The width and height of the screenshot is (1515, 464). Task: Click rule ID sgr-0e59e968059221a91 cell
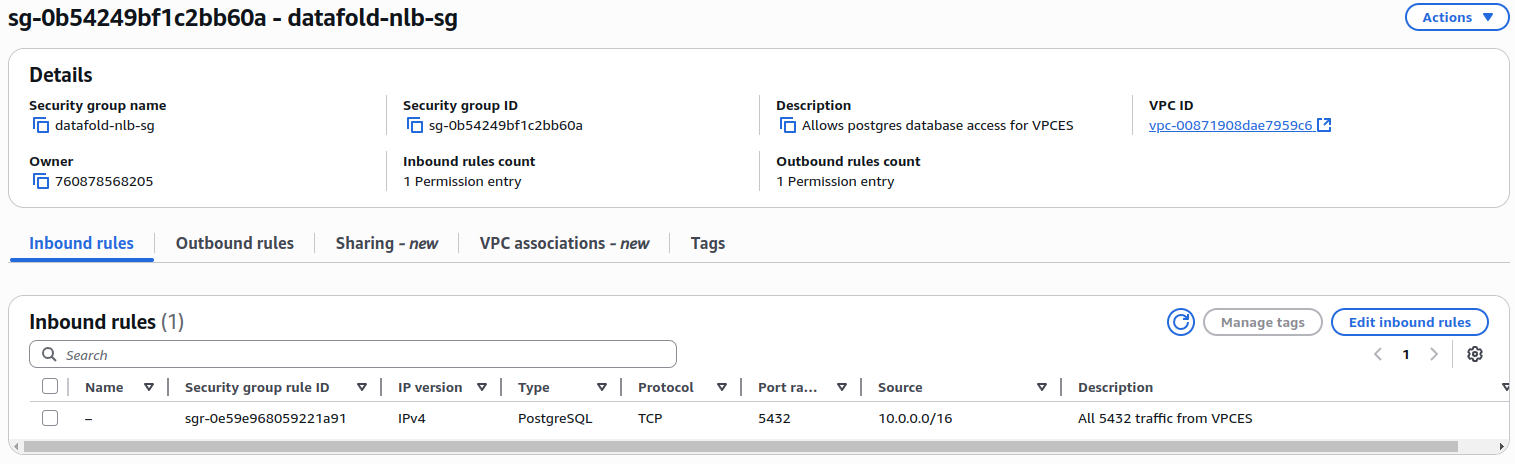pos(266,418)
